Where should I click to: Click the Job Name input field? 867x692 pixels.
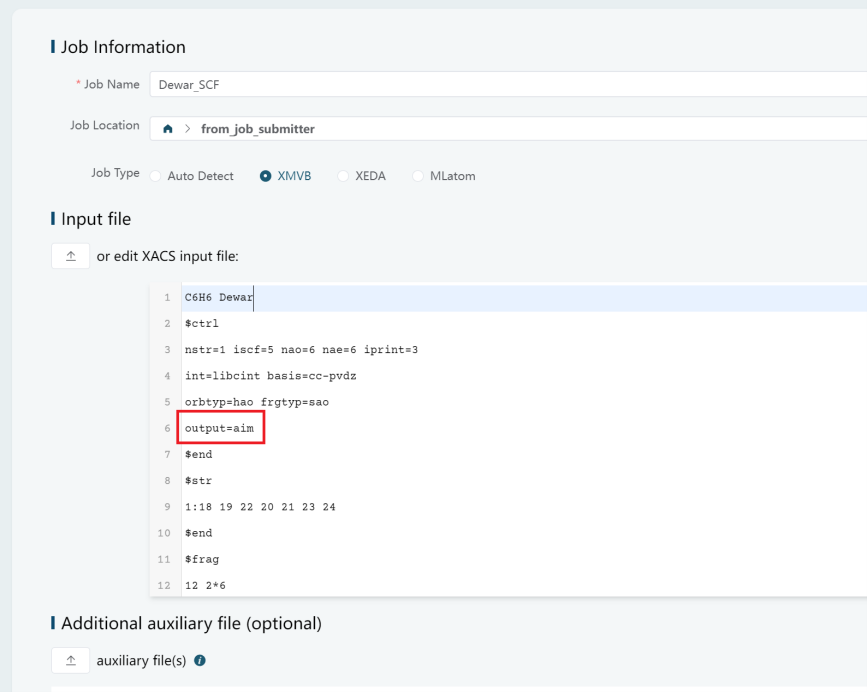point(508,85)
